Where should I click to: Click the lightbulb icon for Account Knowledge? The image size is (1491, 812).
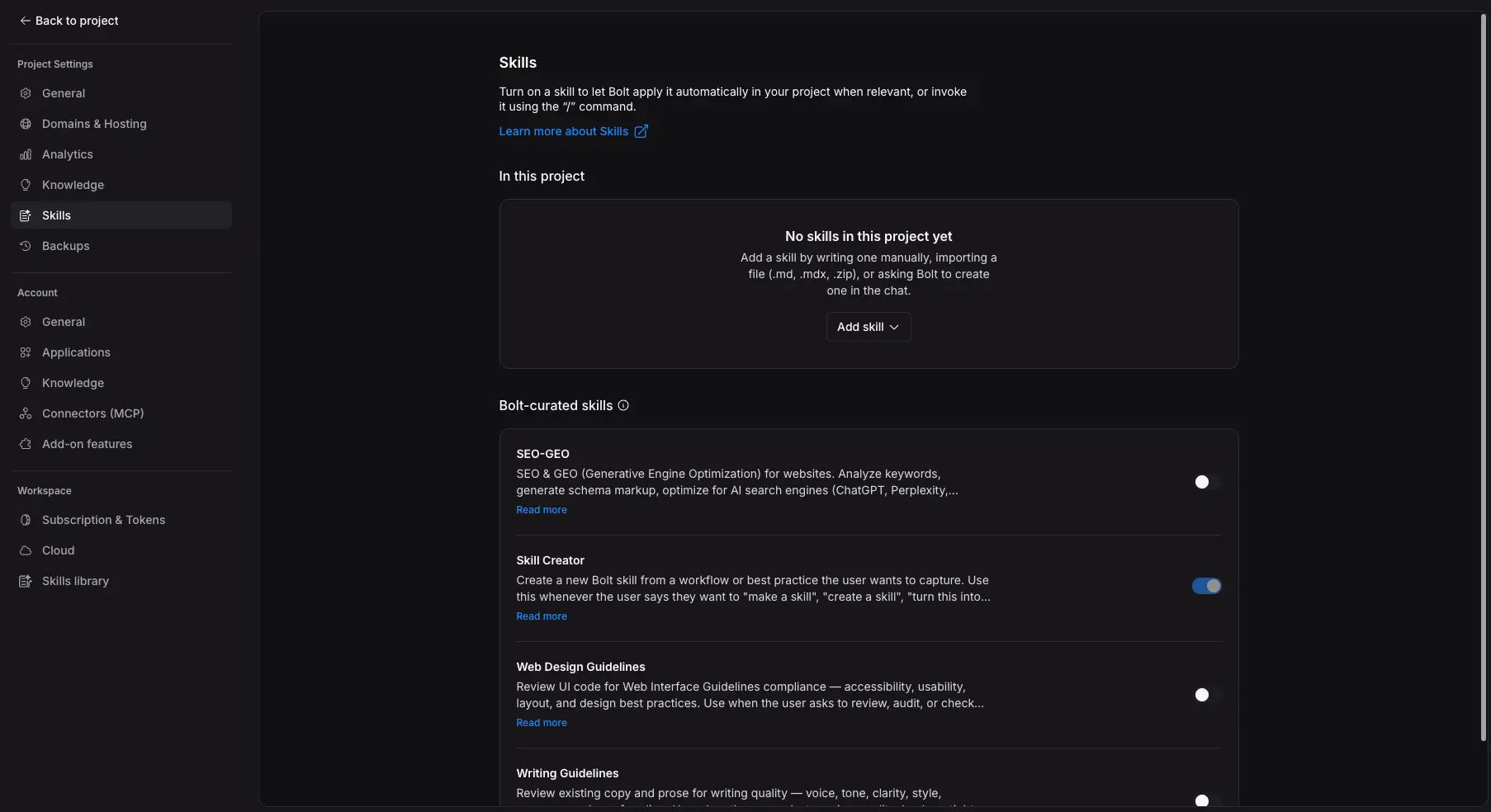click(x=26, y=383)
